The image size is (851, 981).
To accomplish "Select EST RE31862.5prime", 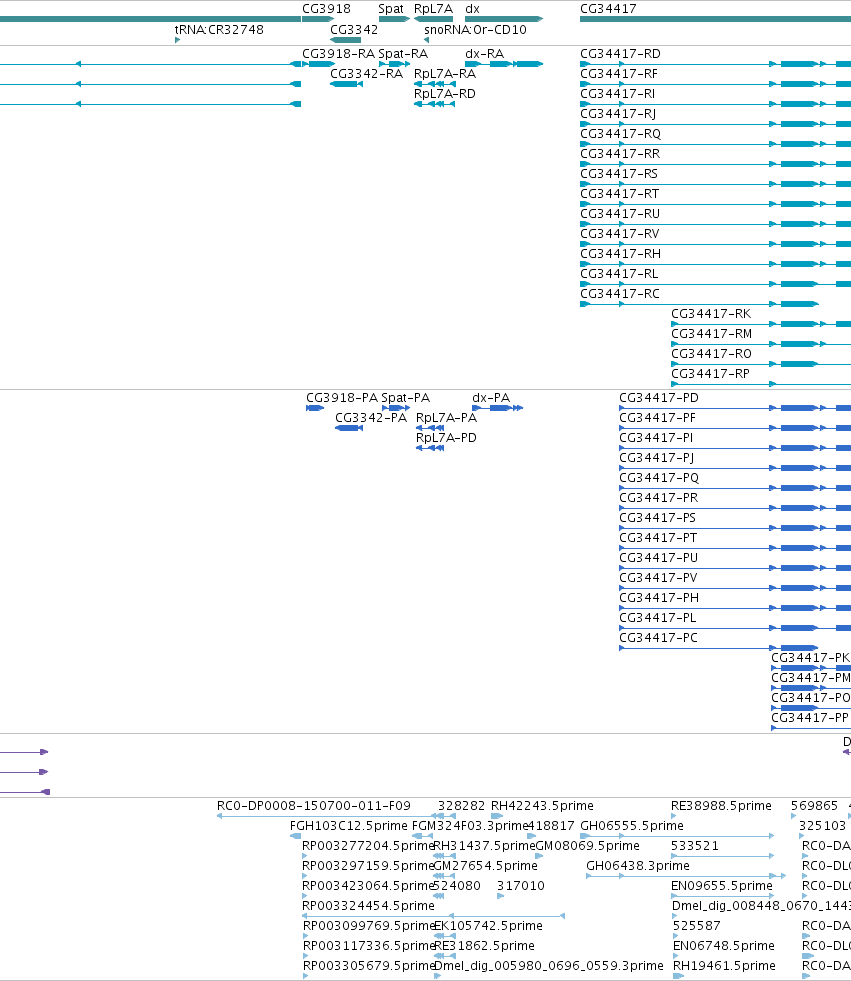I will [x=484, y=946].
